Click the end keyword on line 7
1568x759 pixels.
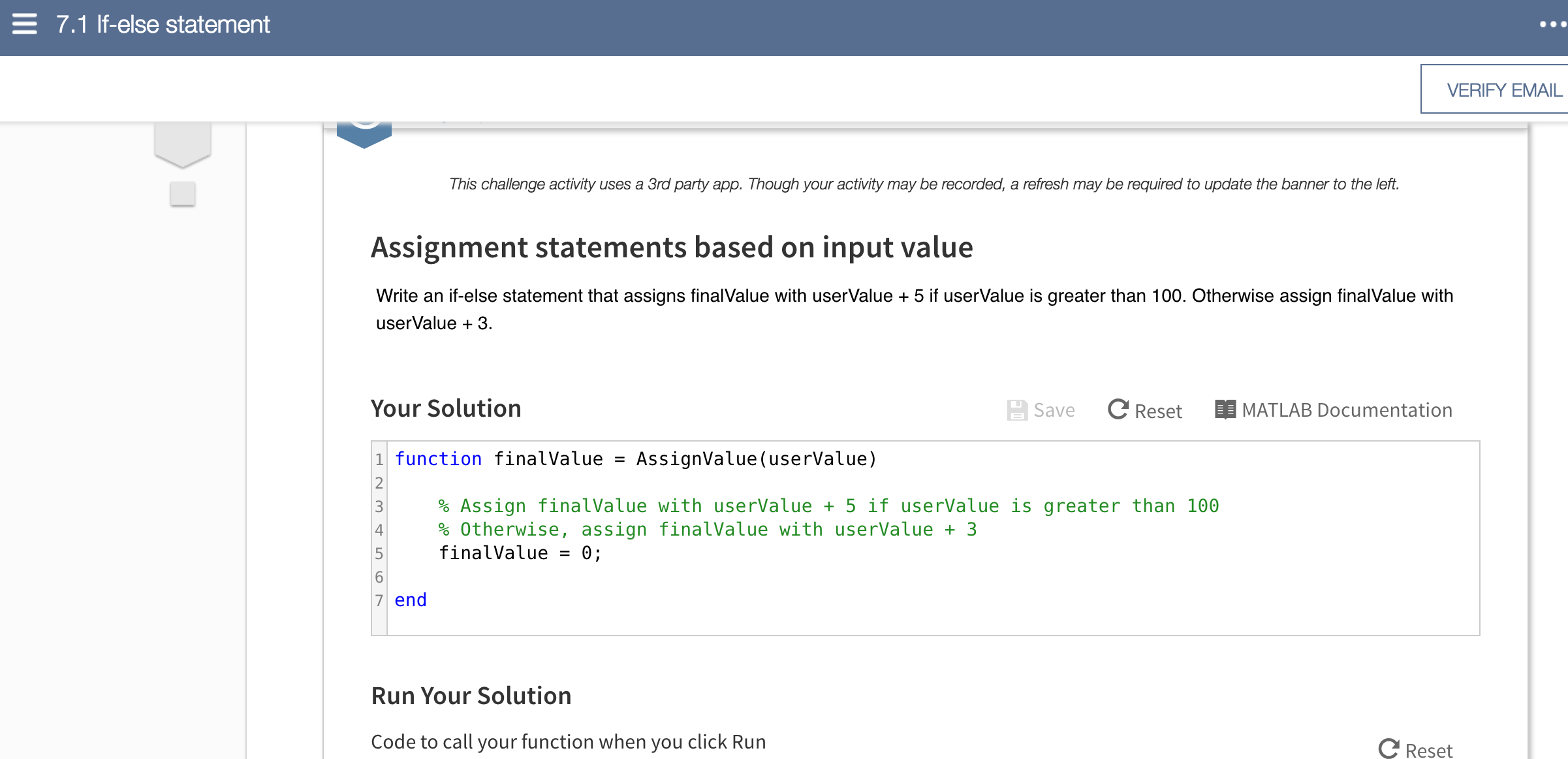pos(411,599)
